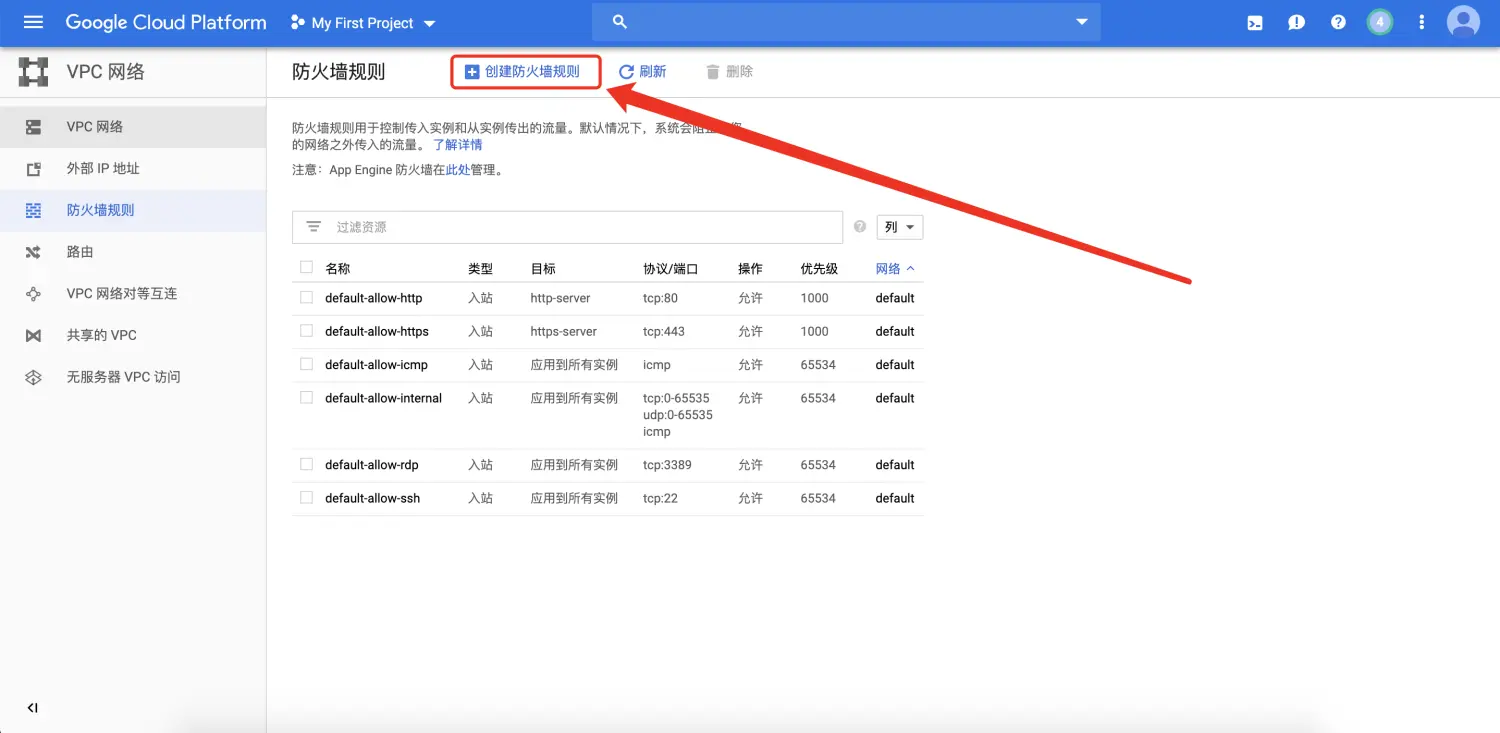
Task: Open the default-allow-ssh rule name
Action: pos(373,498)
